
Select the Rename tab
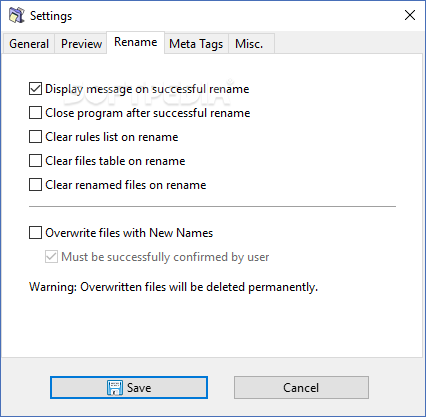135,42
